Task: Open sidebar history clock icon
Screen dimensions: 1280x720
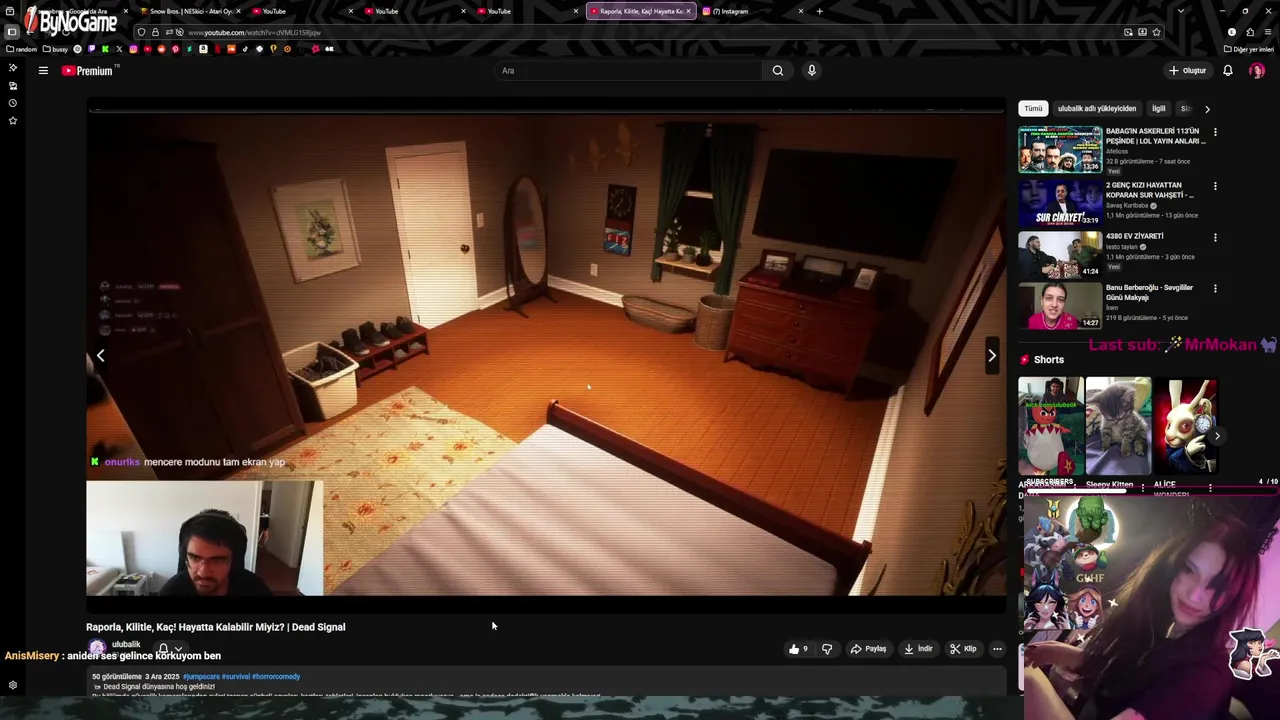Action: pyautogui.click(x=13, y=103)
